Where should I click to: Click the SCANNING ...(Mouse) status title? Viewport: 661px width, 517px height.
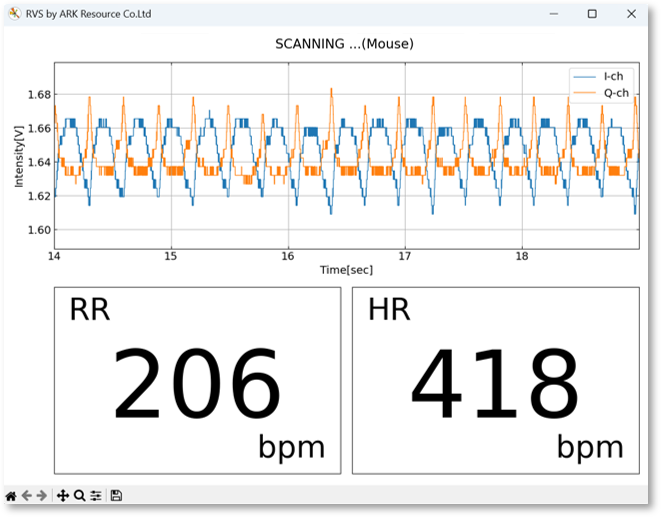click(x=344, y=44)
